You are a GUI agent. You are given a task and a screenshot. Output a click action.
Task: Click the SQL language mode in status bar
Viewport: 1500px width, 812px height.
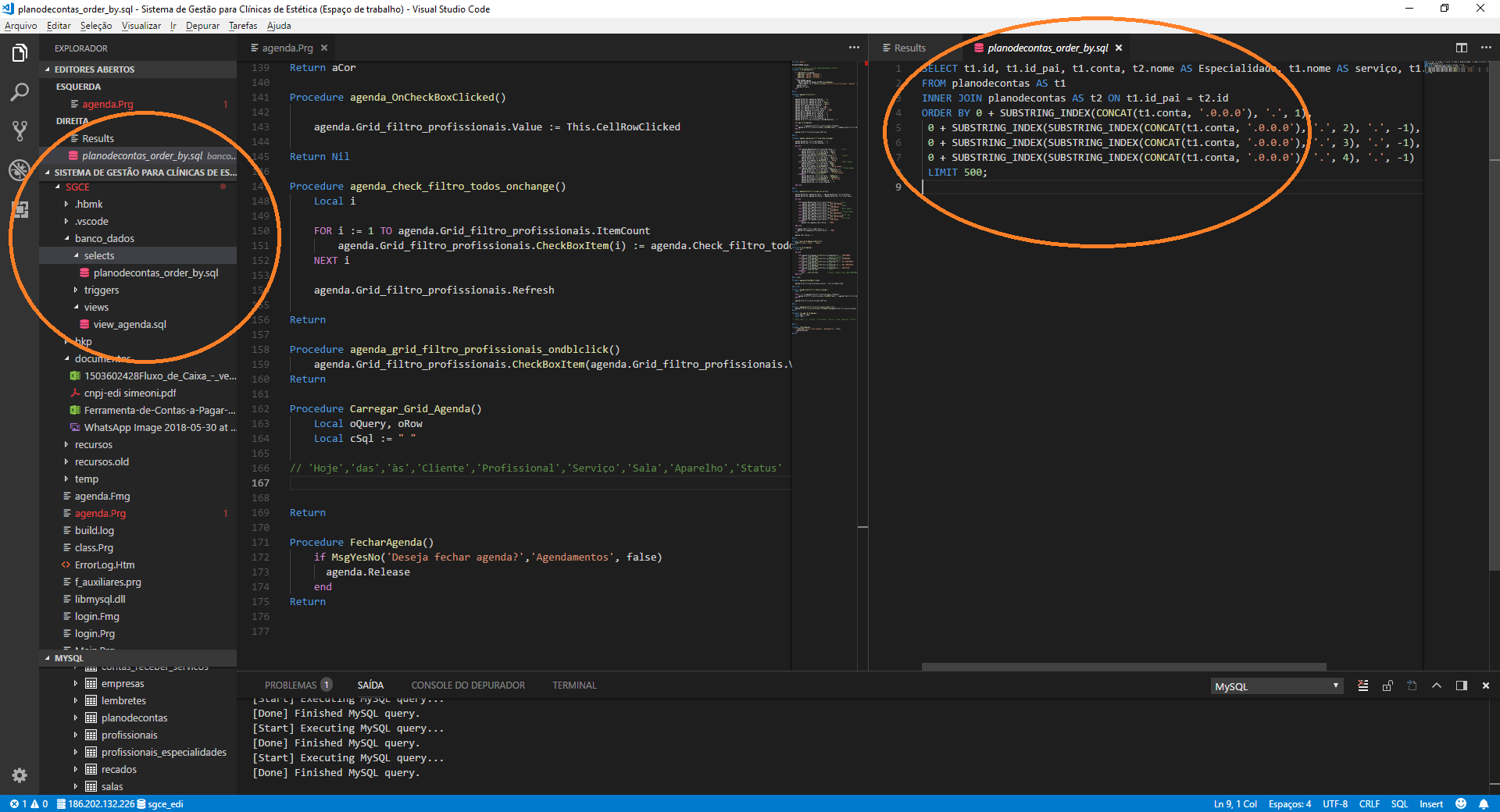(x=1398, y=803)
